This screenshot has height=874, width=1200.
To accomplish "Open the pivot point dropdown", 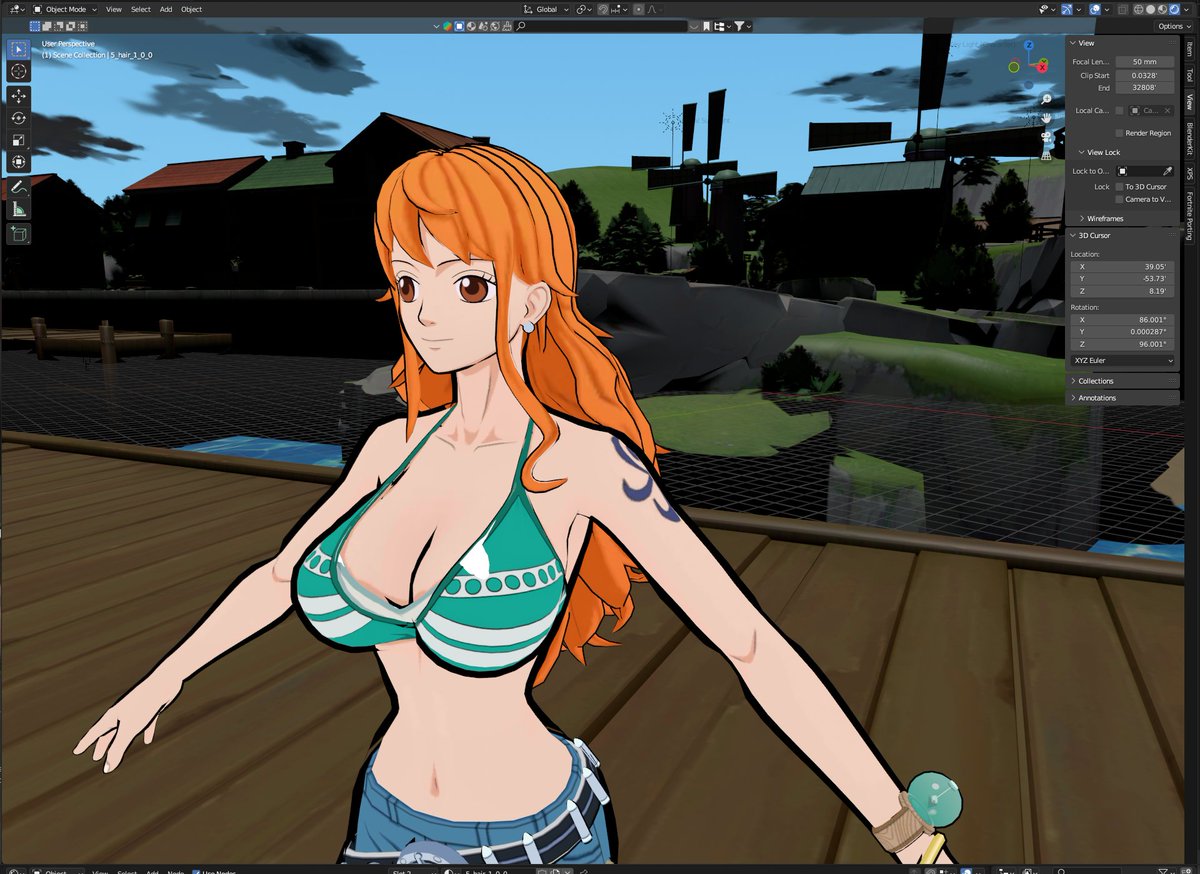I will click(x=585, y=9).
